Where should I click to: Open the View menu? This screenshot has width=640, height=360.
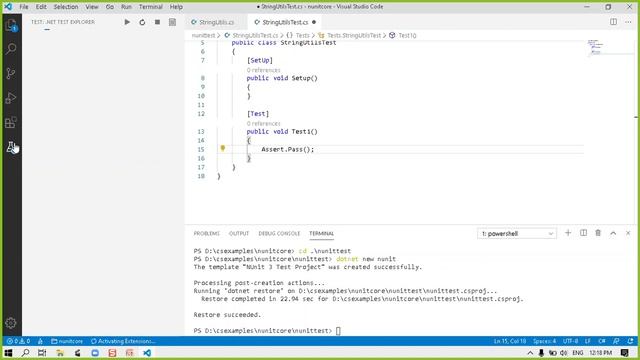click(x=92, y=7)
